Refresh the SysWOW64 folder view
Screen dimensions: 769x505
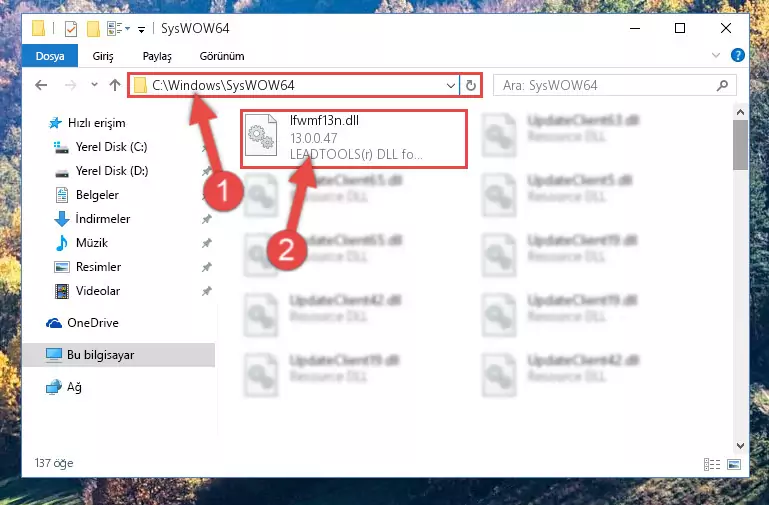[470, 86]
